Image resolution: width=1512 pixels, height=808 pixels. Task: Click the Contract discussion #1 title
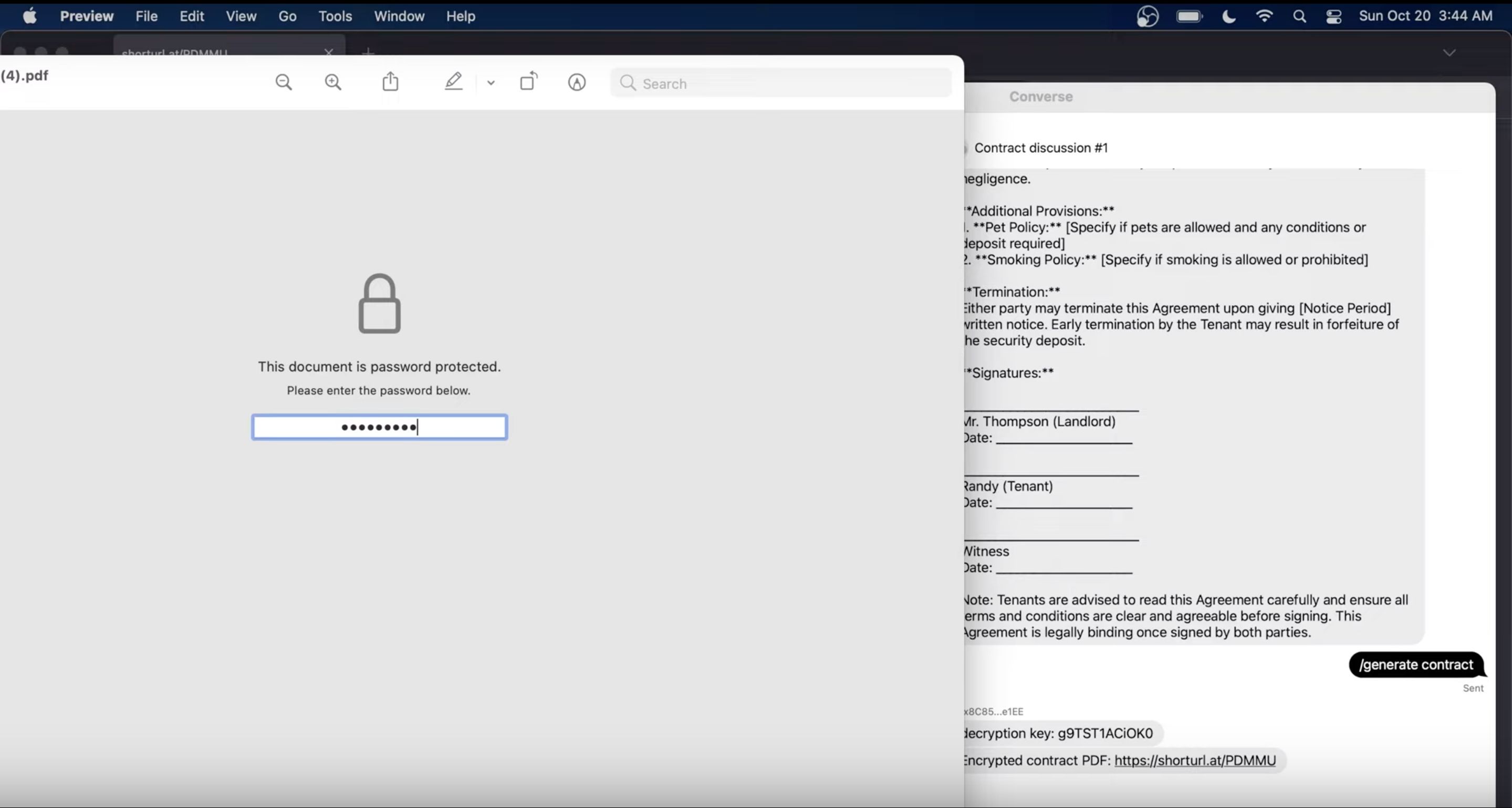(x=1041, y=148)
